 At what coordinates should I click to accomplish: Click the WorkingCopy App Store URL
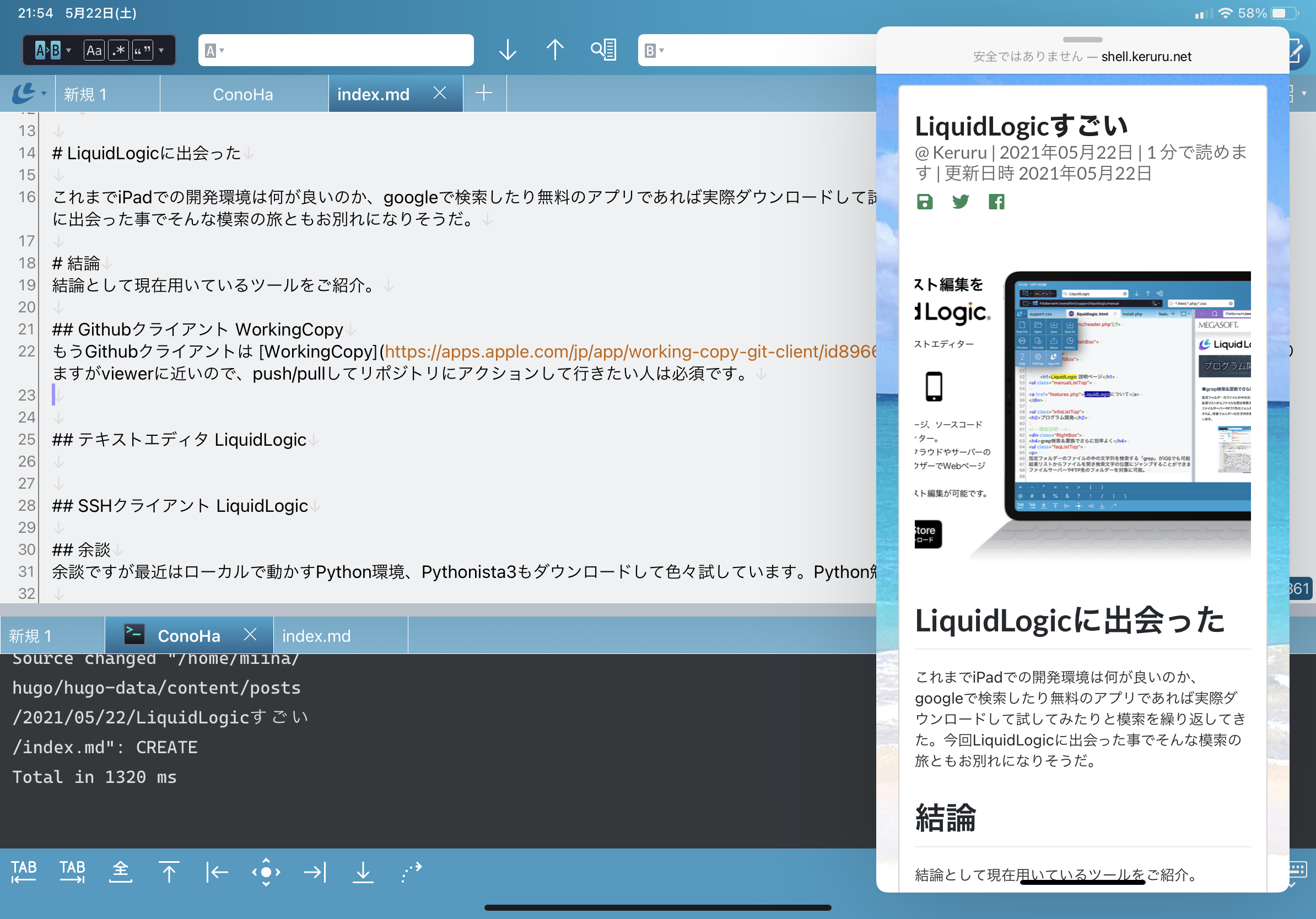click(630, 351)
